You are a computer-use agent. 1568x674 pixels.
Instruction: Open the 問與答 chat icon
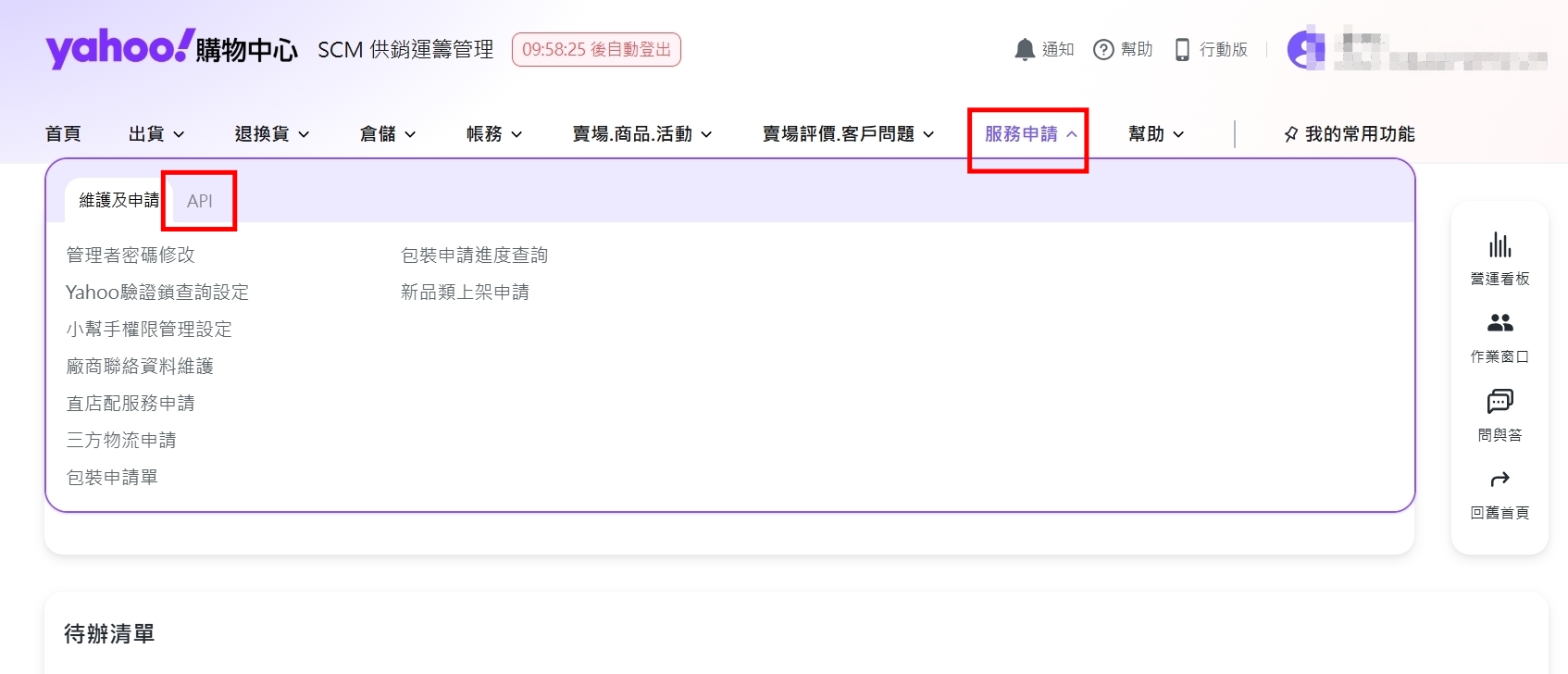pos(1500,401)
